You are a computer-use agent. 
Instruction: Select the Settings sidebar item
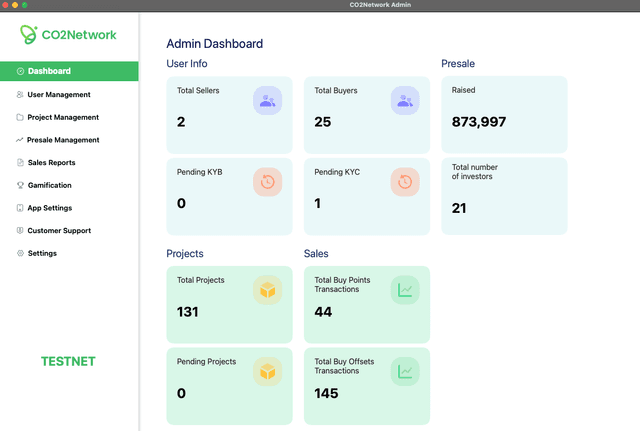(x=42, y=253)
